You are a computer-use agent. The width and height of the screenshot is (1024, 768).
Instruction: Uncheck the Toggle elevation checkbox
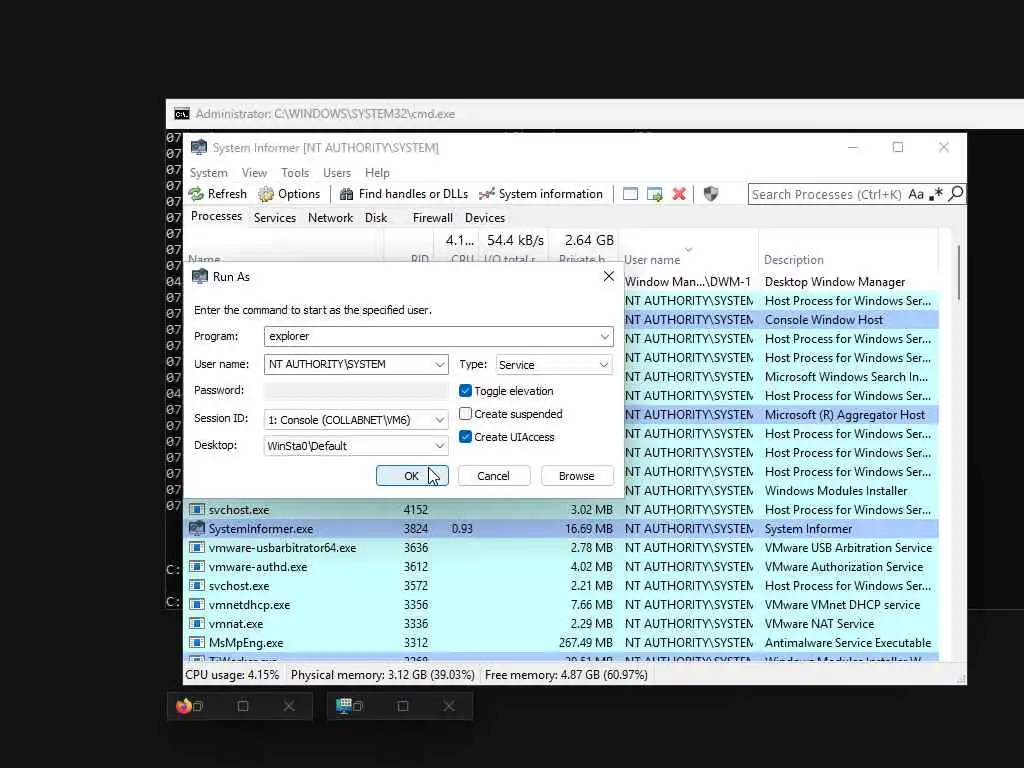tap(465, 391)
